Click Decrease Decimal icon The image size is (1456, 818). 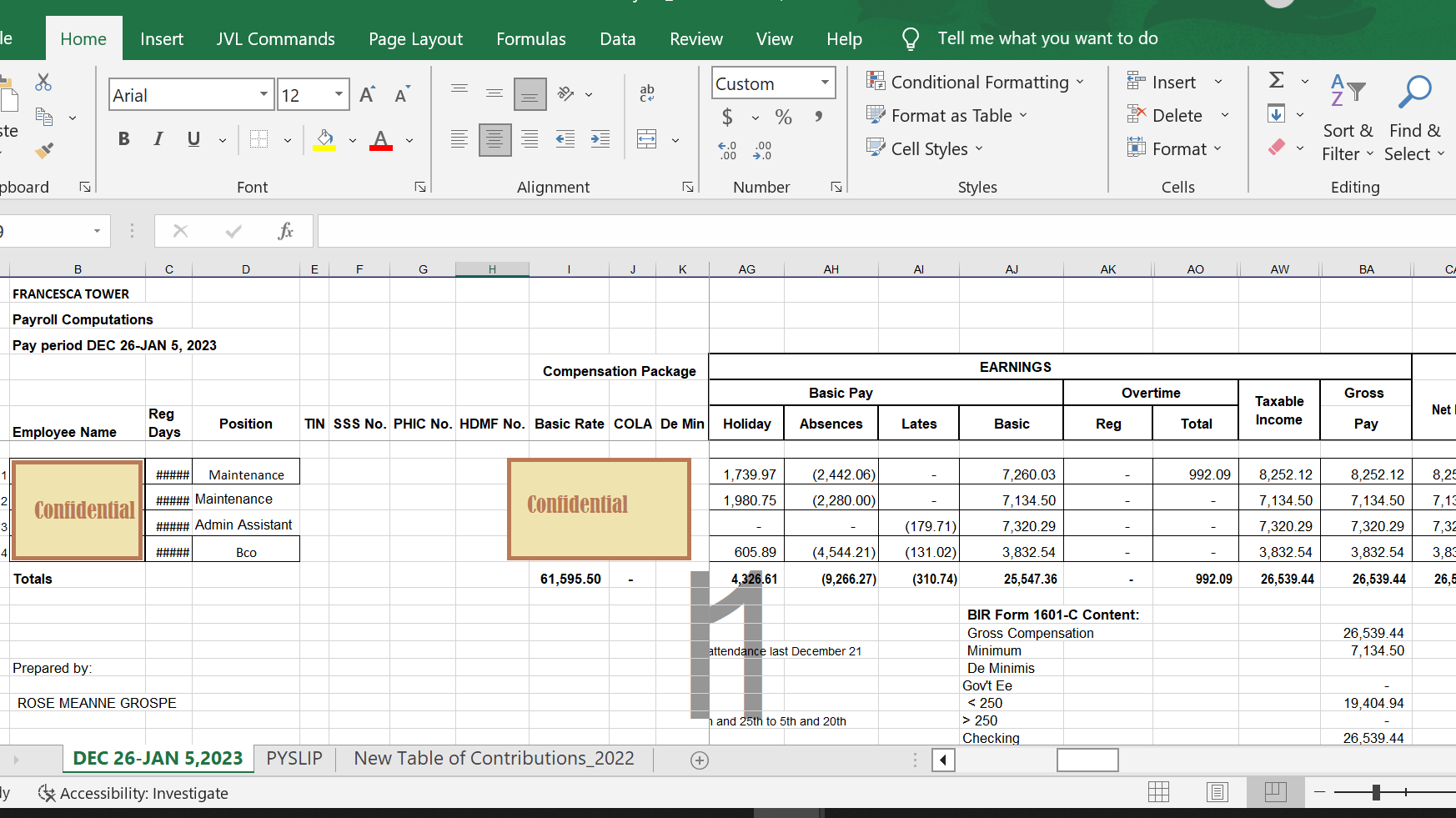click(x=762, y=150)
